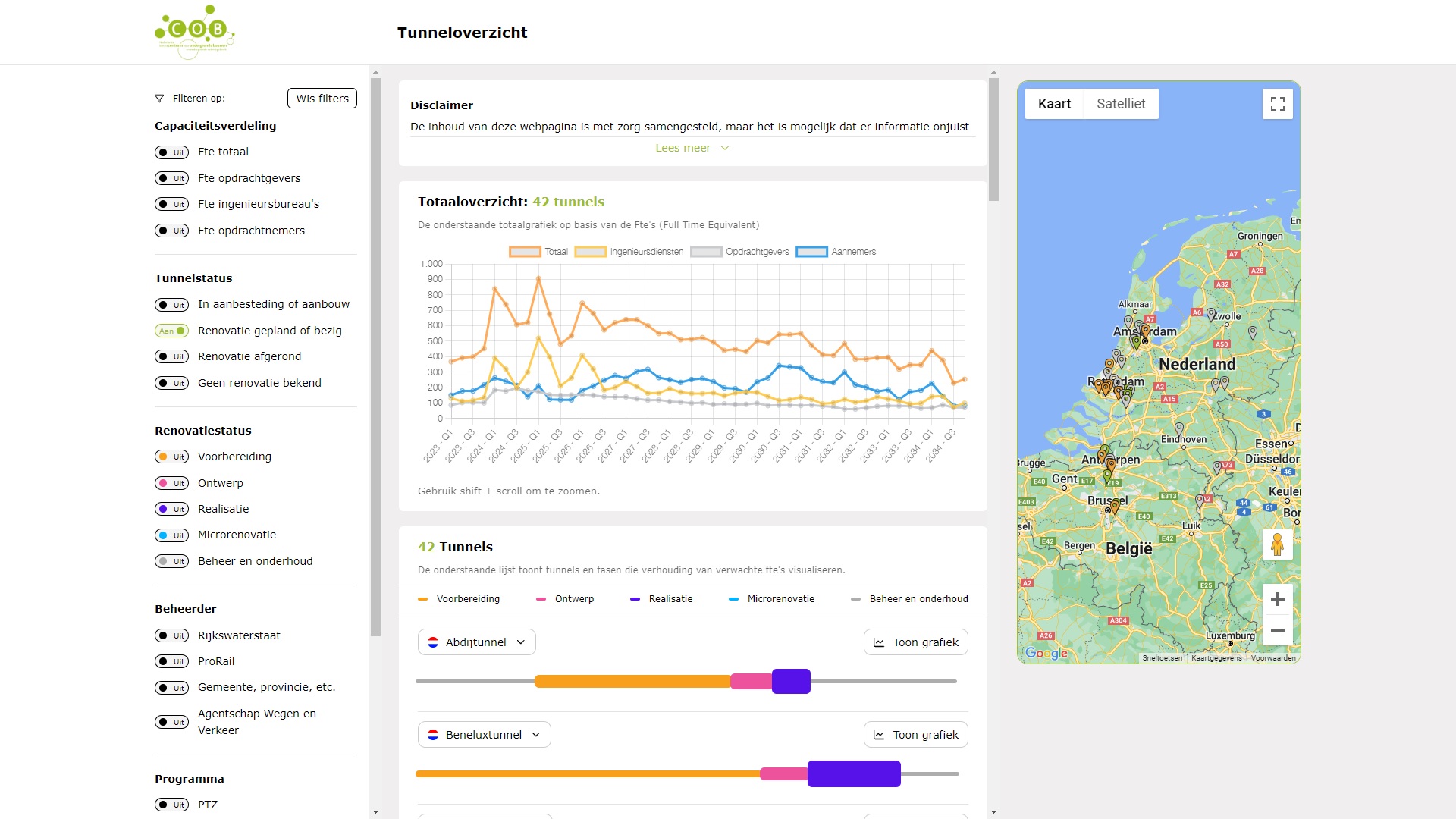The height and width of the screenshot is (819, 1456).
Task: Turn off Renovatie gepland of bezig toggle
Action: click(171, 331)
